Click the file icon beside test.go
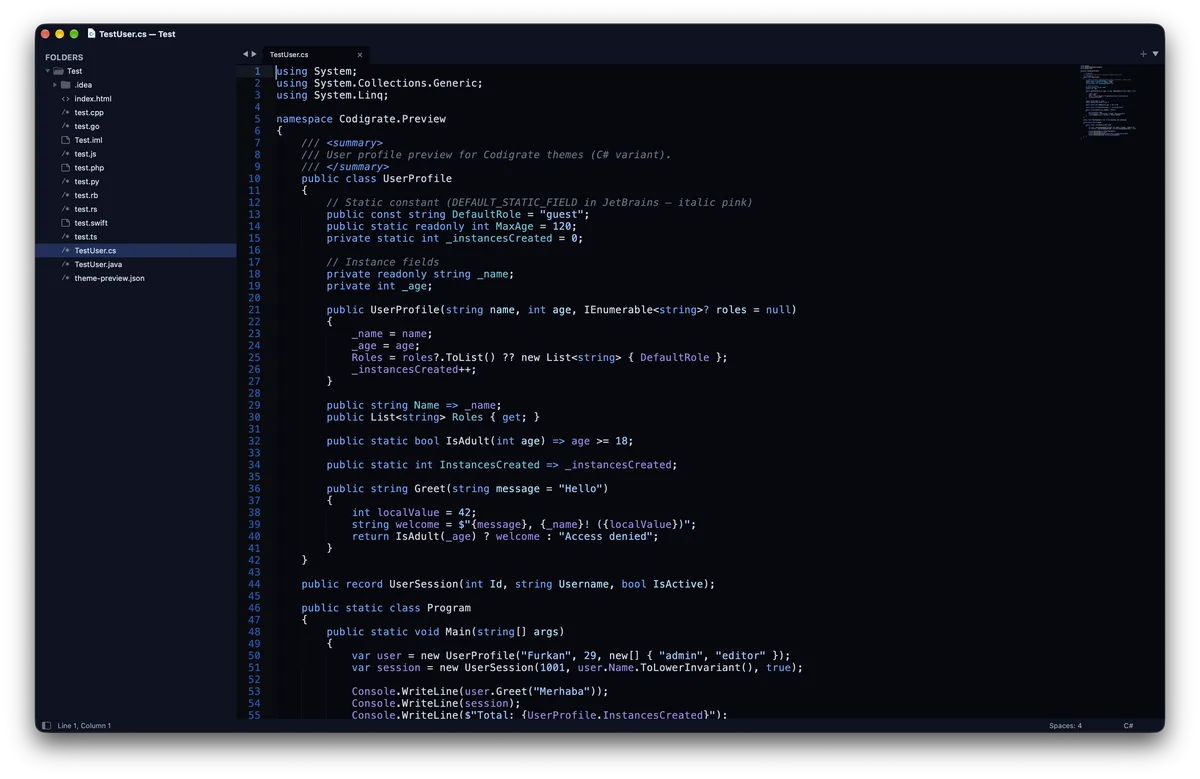 [x=66, y=127]
